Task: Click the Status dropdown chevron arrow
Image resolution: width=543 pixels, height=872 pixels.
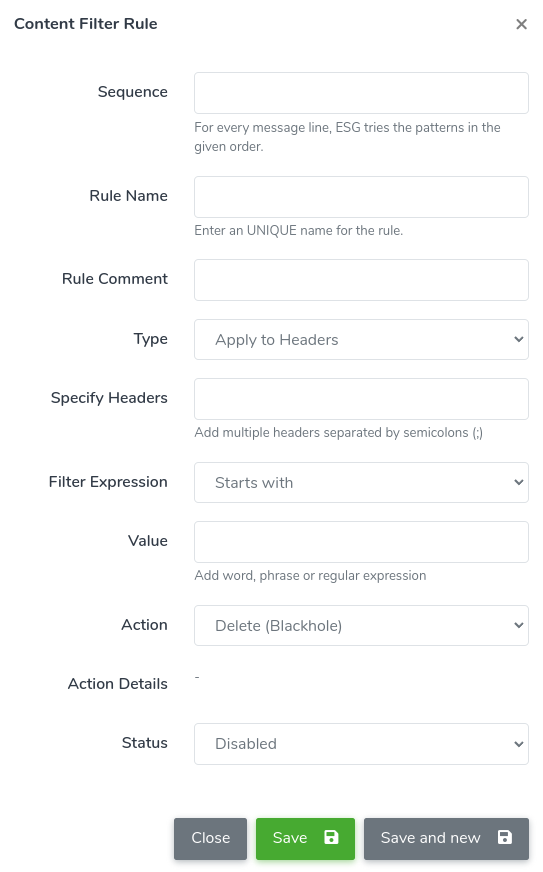Action: click(x=519, y=744)
